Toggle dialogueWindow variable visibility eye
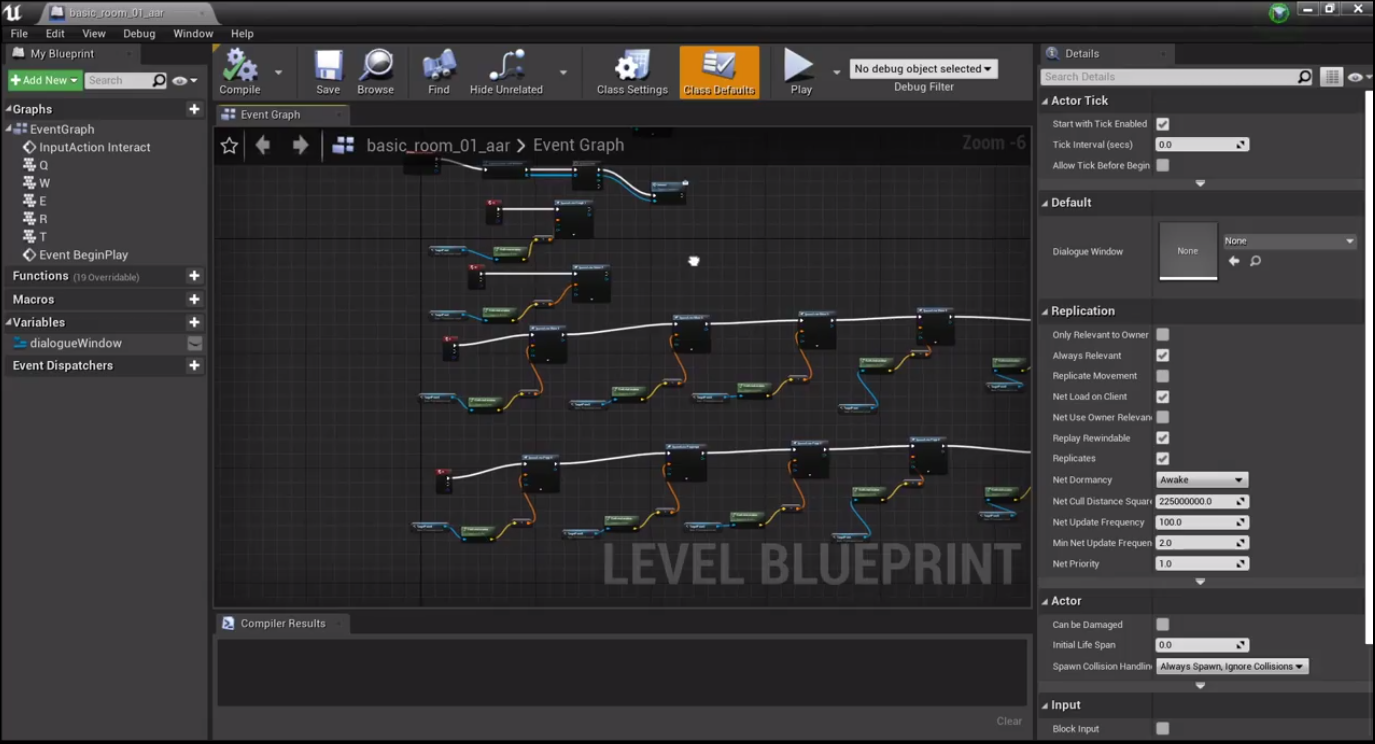Screen dimensions: 1375x744 click(x=195, y=343)
